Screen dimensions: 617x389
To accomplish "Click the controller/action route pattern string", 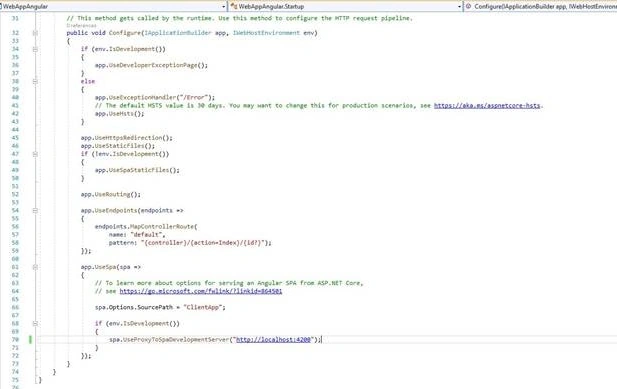I will (204, 243).
